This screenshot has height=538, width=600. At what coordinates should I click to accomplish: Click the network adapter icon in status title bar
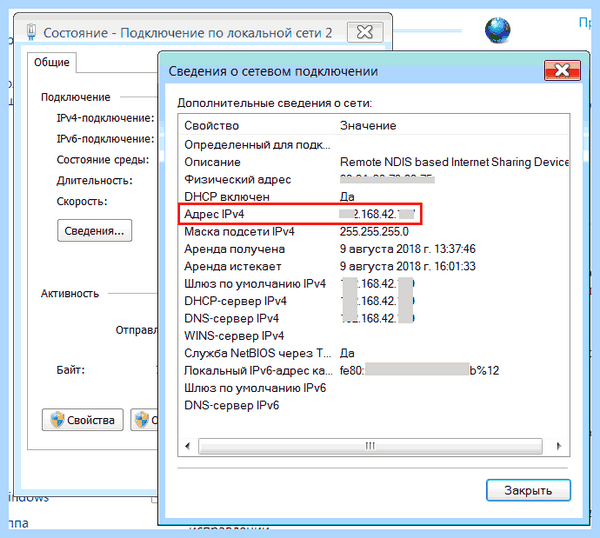(x=31, y=32)
